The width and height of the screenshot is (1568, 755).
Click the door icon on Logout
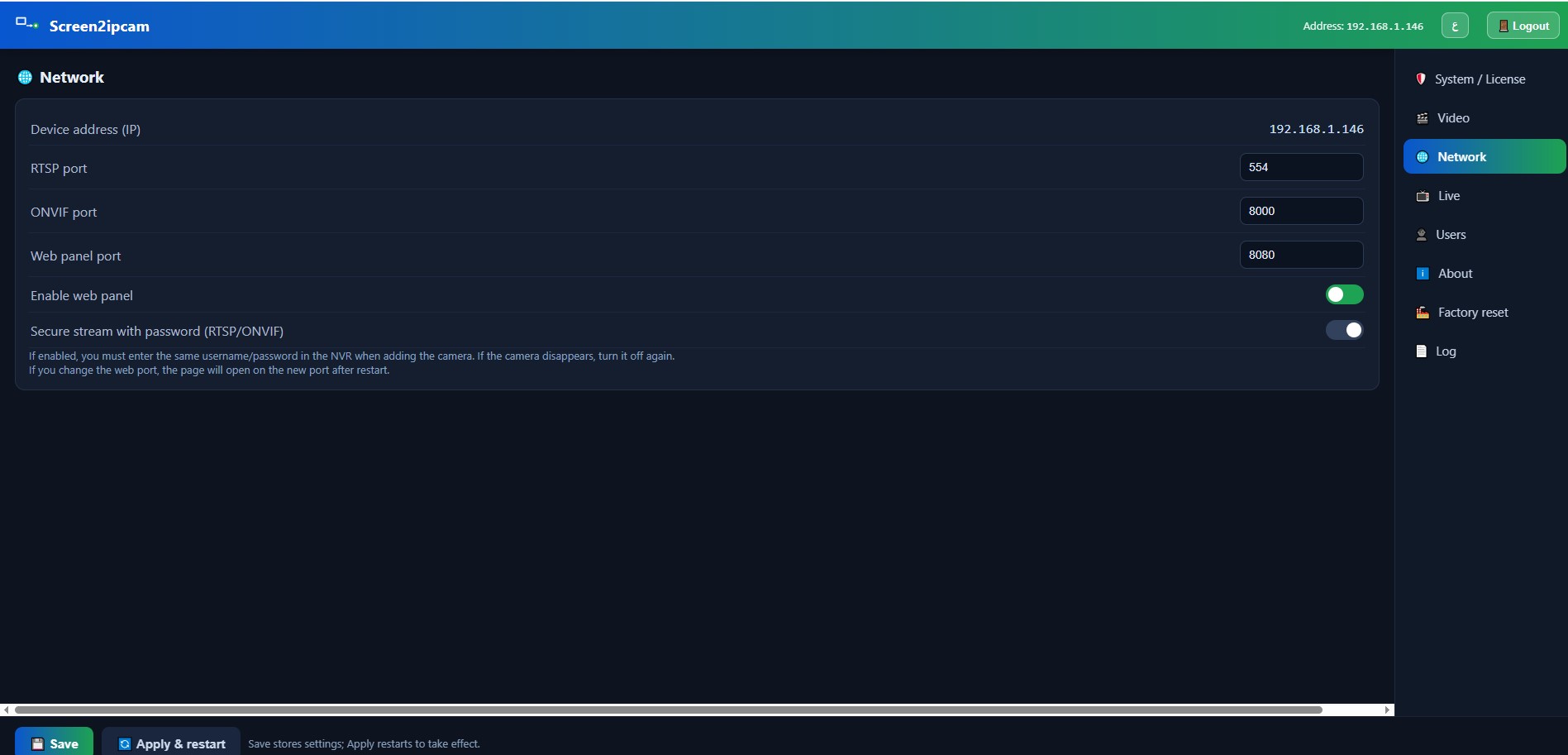coord(1504,26)
